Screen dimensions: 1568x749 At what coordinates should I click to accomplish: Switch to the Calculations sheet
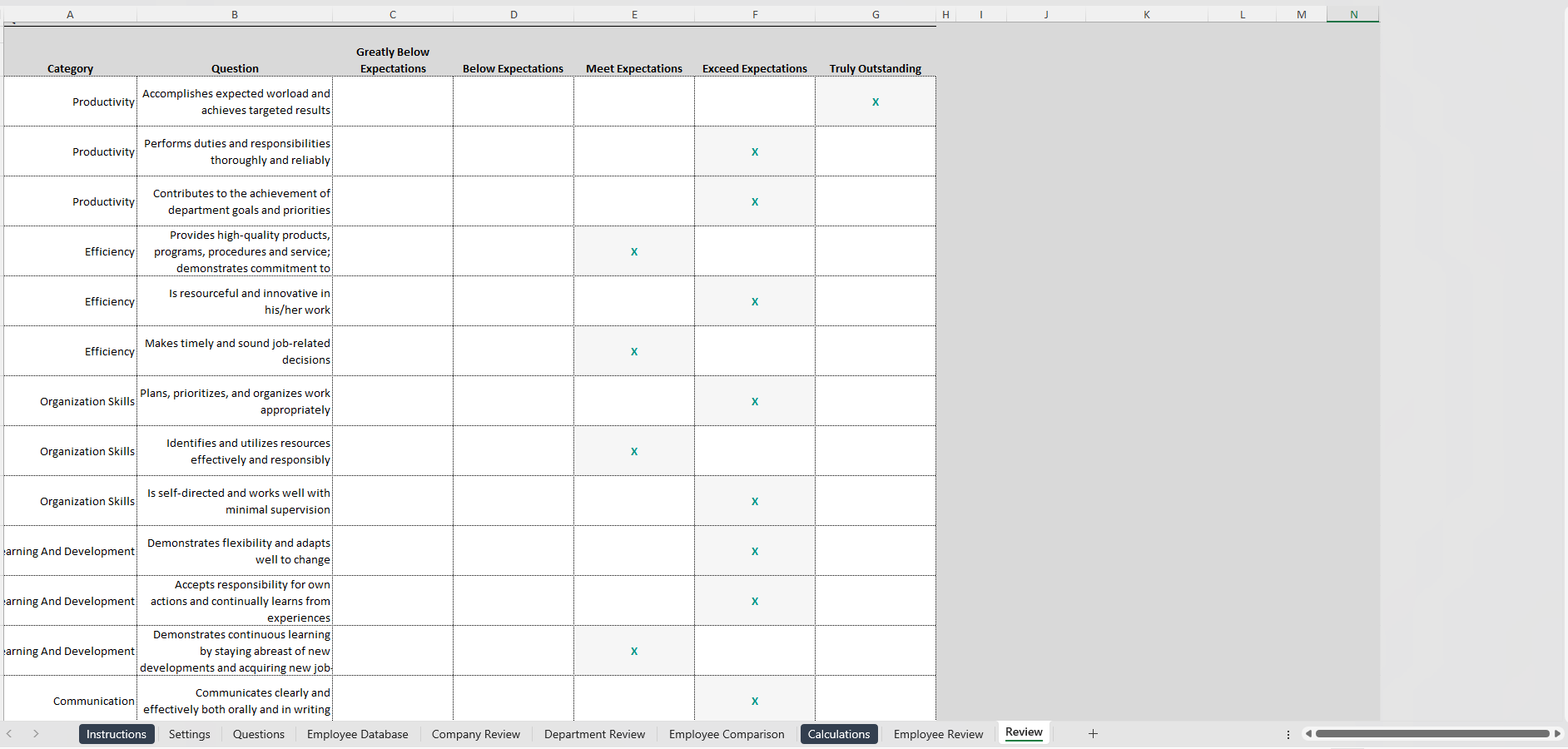(838, 734)
